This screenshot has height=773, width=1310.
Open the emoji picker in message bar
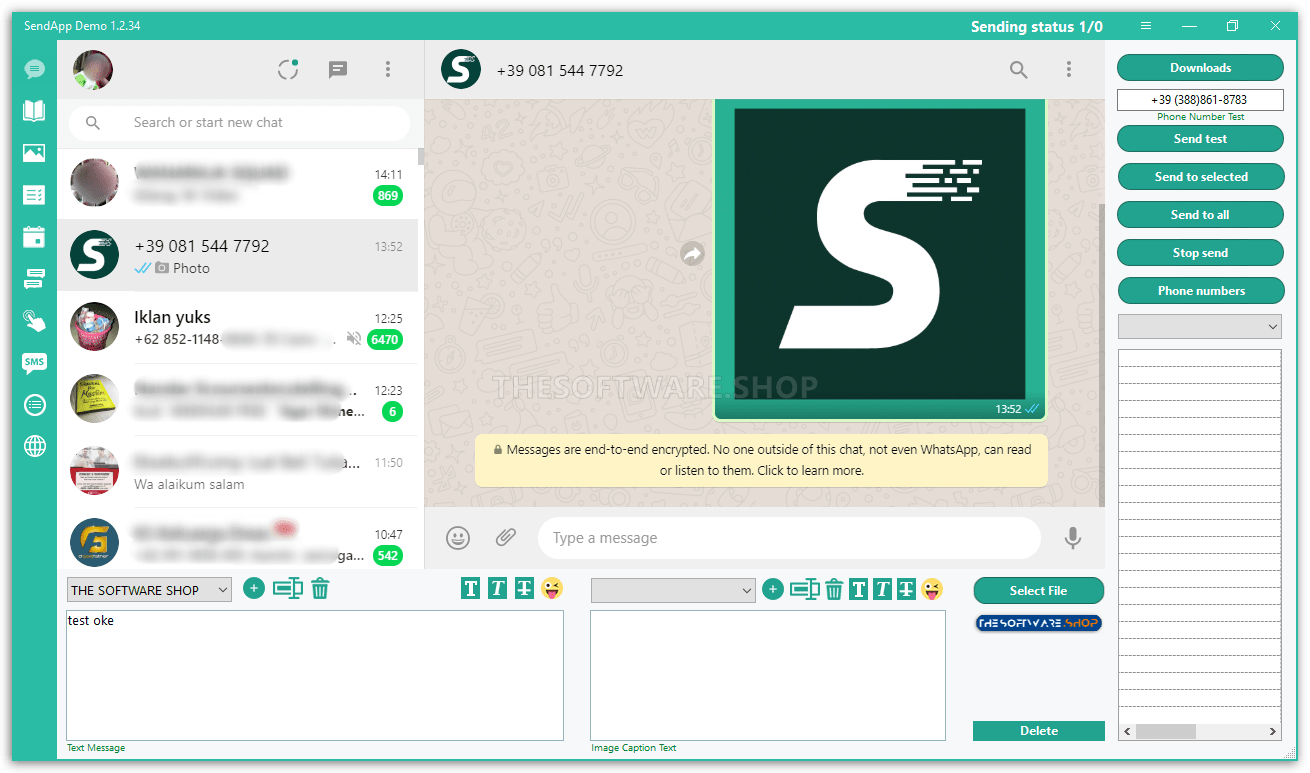(x=458, y=538)
